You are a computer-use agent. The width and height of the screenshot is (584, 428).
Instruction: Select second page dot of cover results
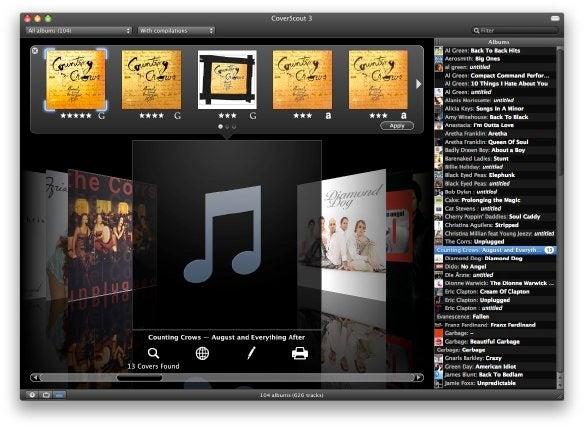point(227,127)
